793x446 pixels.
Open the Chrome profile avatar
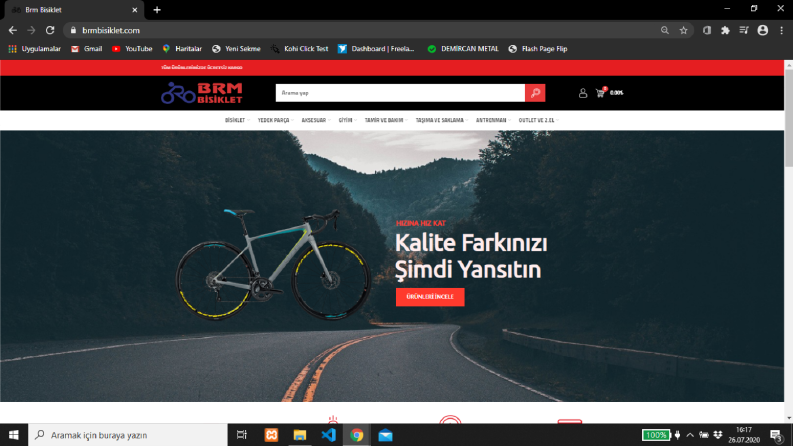click(x=763, y=30)
